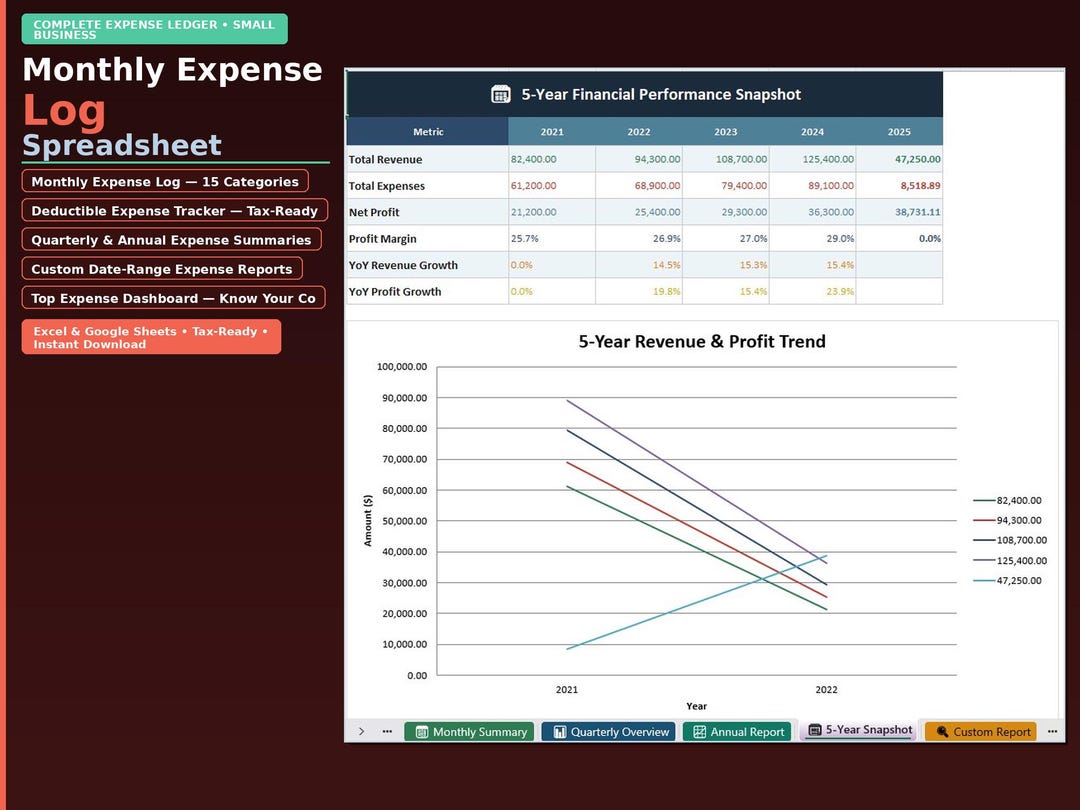Click the 82,400.00 legend entry
This screenshot has height=810, width=1080.
1008,501
